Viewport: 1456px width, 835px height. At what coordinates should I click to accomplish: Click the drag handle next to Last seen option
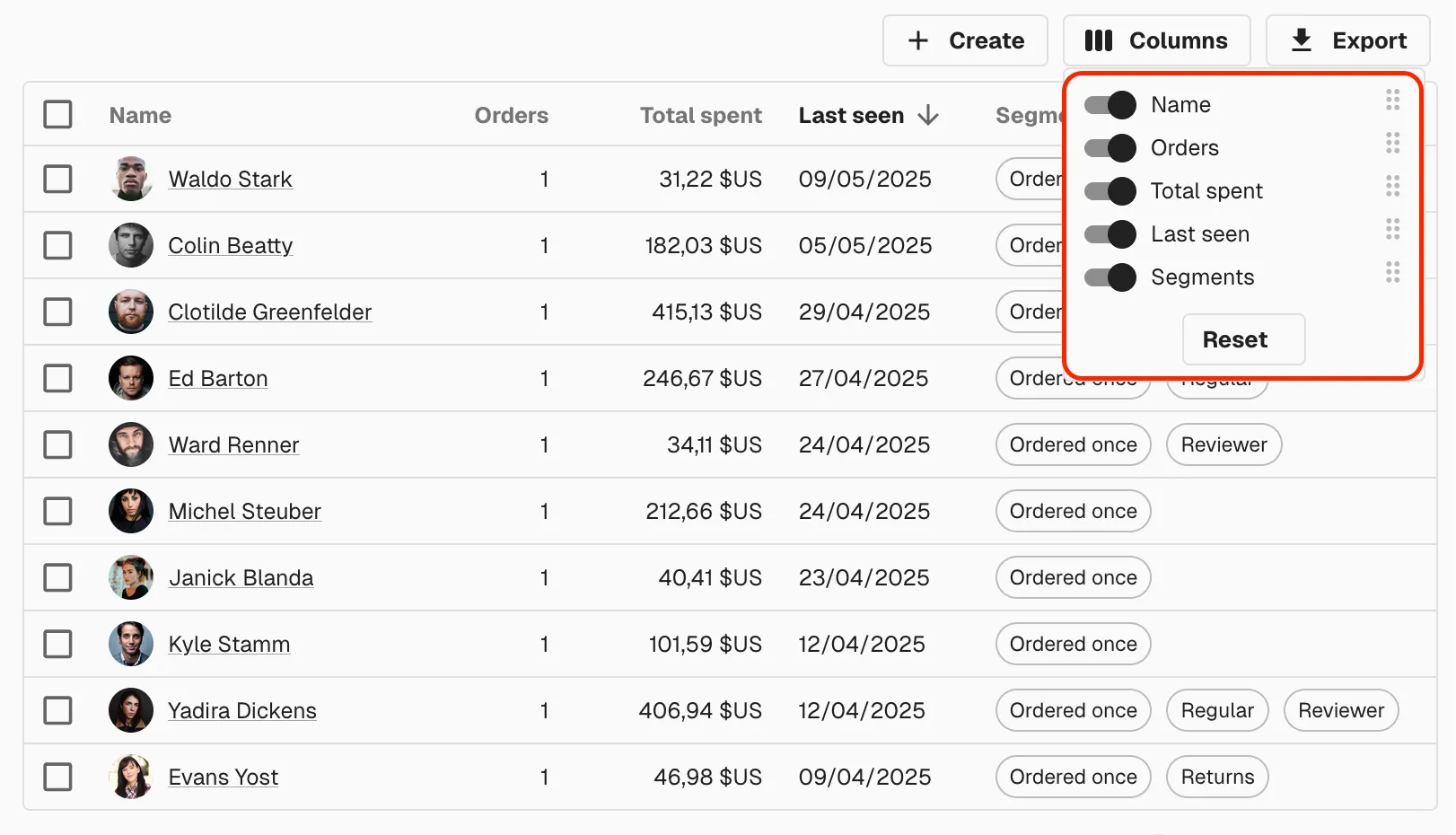[x=1392, y=229]
